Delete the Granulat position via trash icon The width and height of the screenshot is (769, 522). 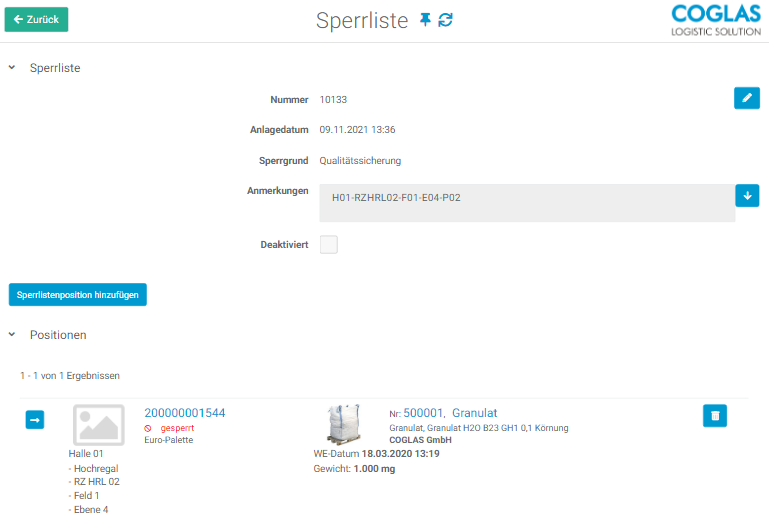click(x=715, y=416)
